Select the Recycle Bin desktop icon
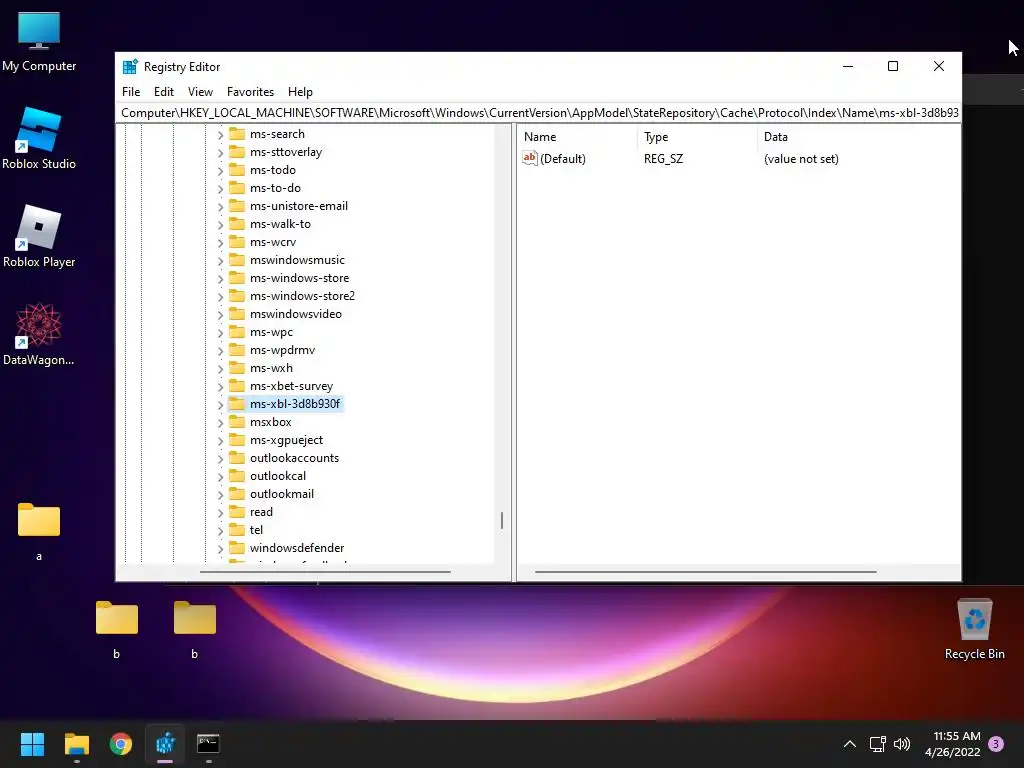 pyautogui.click(x=974, y=630)
